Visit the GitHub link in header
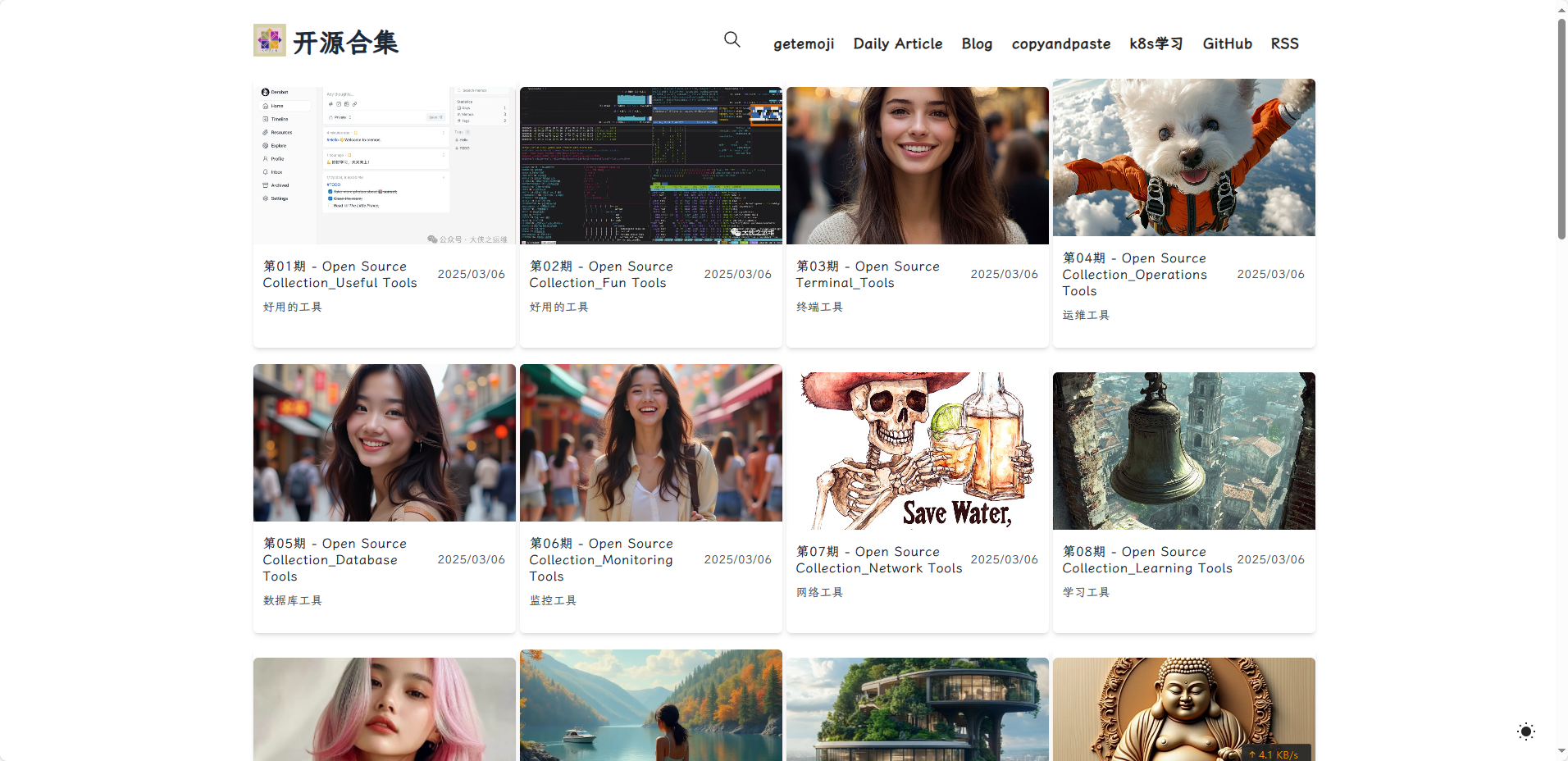Image resolution: width=1568 pixels, height=761 pixels. 1227,44
